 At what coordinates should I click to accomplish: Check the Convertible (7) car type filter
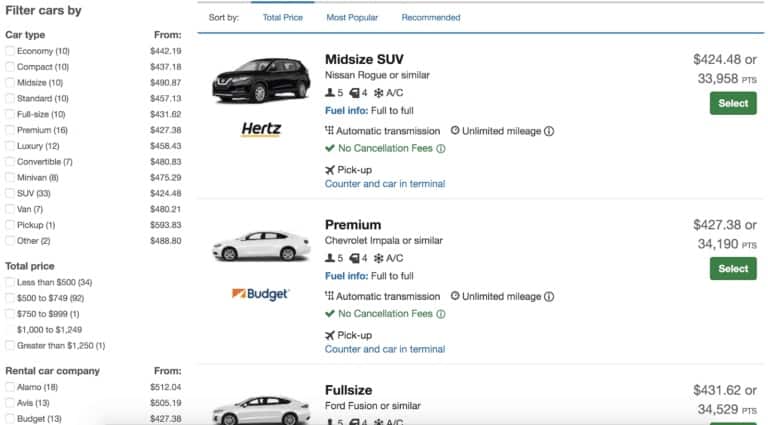[10, 162]
